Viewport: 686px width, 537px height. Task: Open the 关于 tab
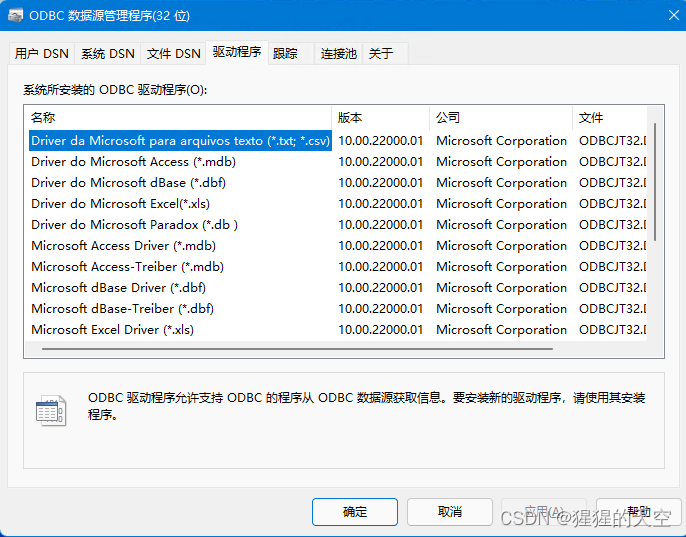[385, 53]
